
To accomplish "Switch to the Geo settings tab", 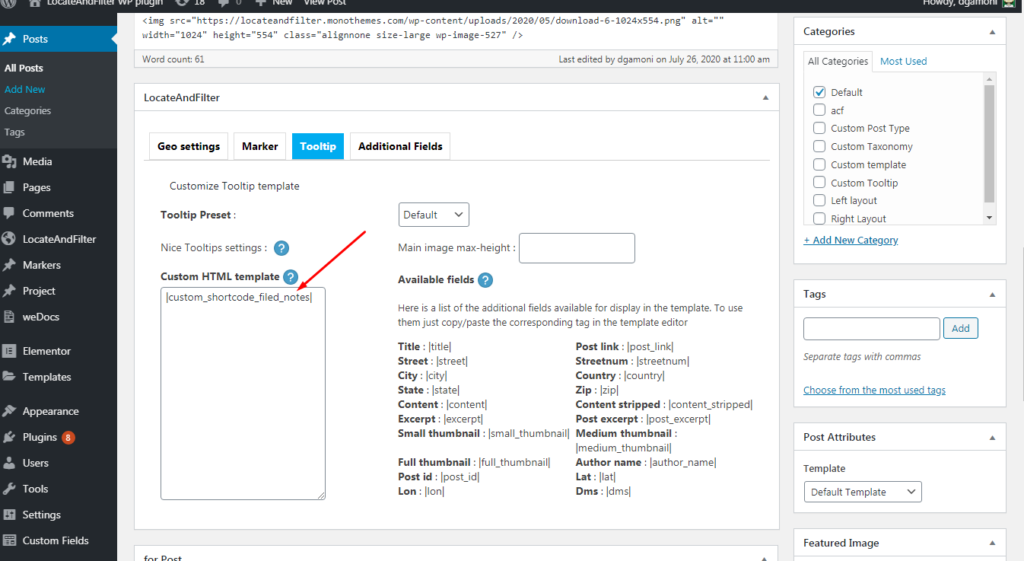I will tap(188, 146).
